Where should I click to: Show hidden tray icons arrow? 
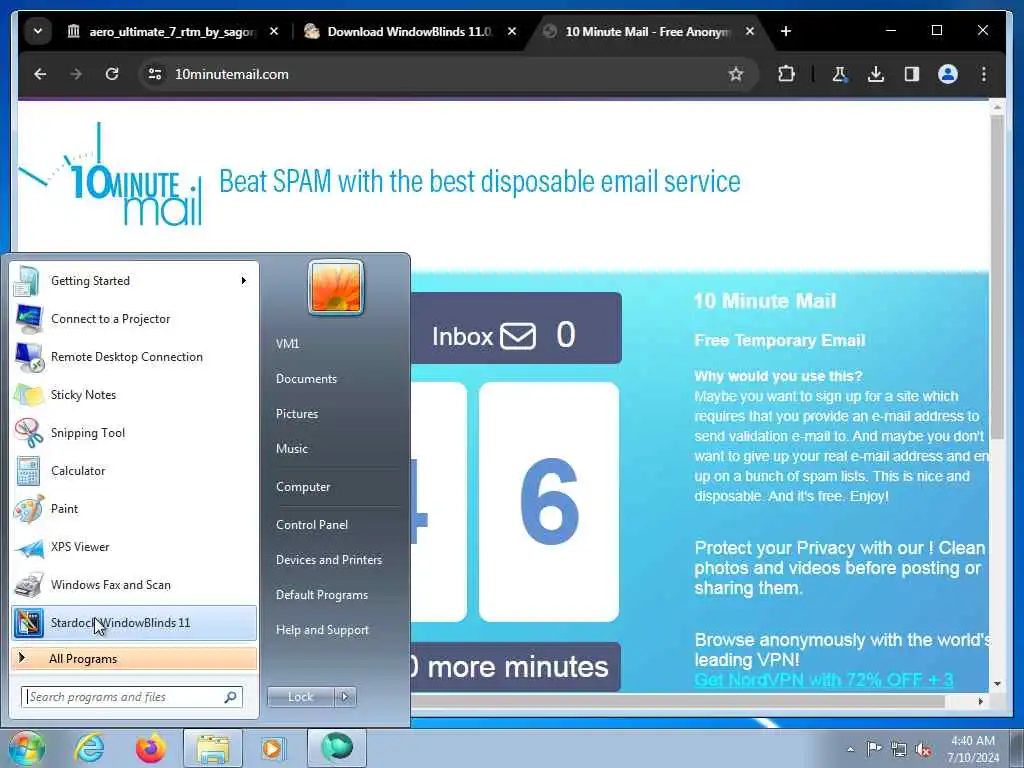[850, 749]
